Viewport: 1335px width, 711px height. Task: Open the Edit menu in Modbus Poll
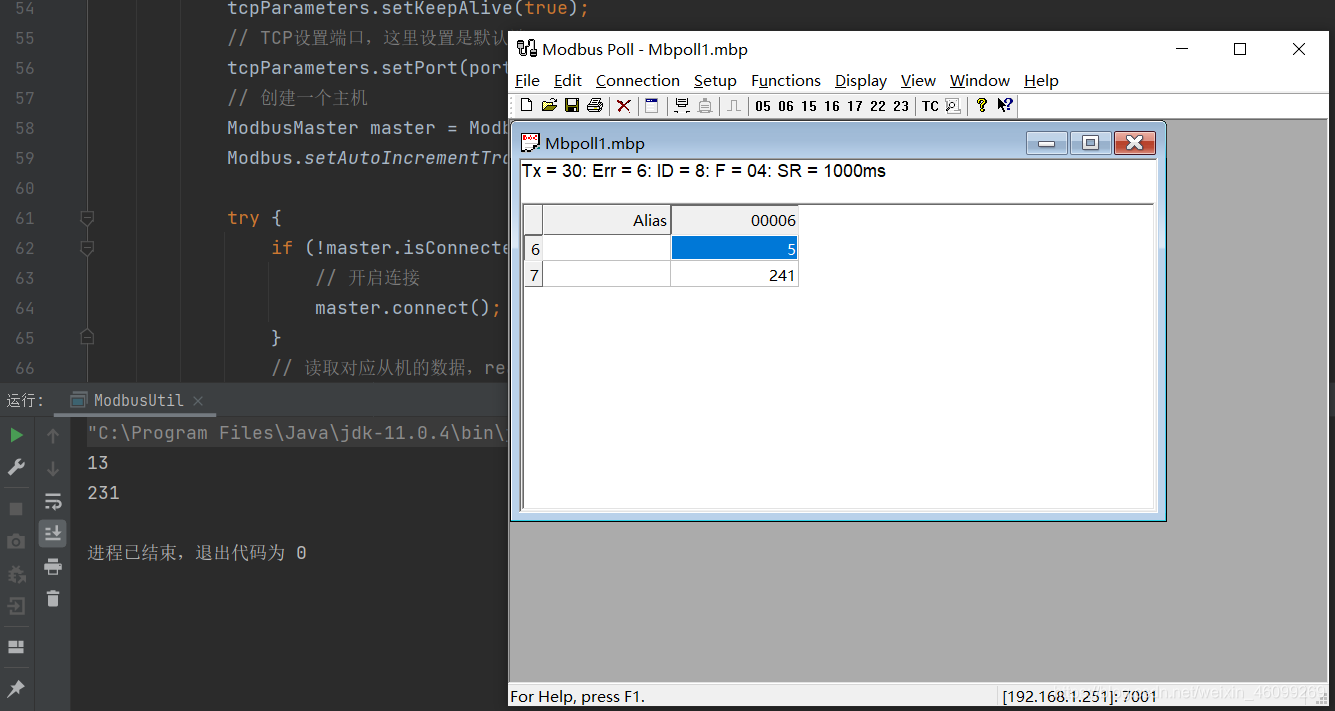pyautogui.click(x=568, y=81)
